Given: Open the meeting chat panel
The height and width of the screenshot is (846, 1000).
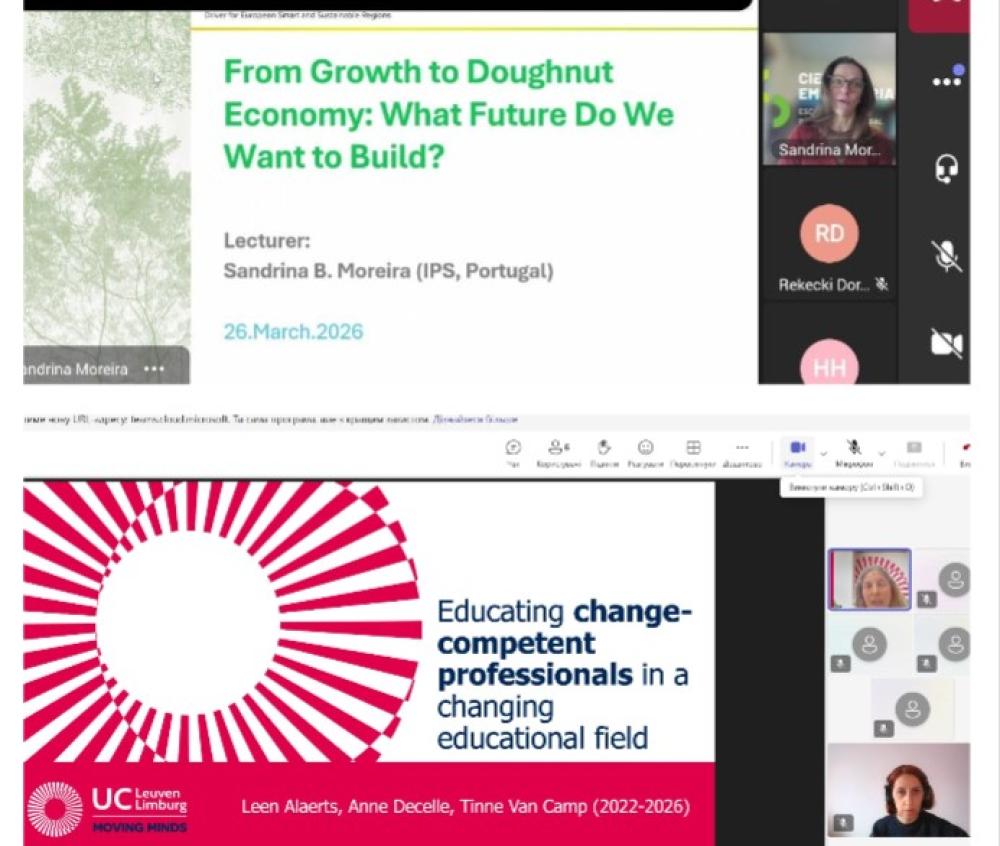Looking at the screenshot, I should [513, 451].
